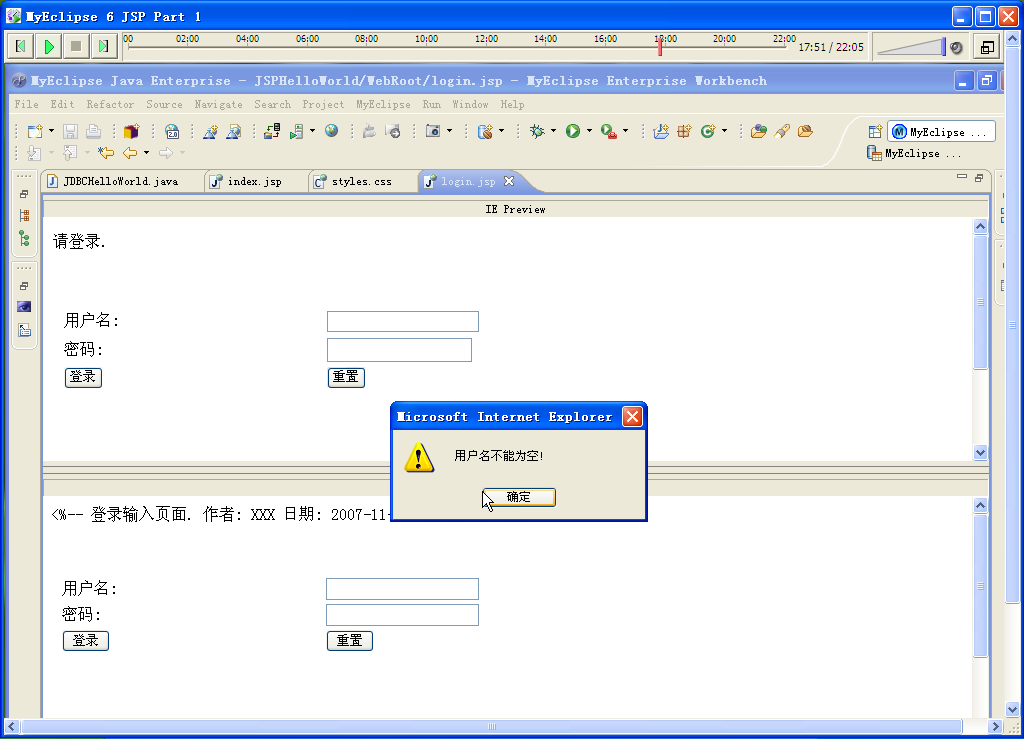Expand the Run dropdown arrow

coord(589,131)
